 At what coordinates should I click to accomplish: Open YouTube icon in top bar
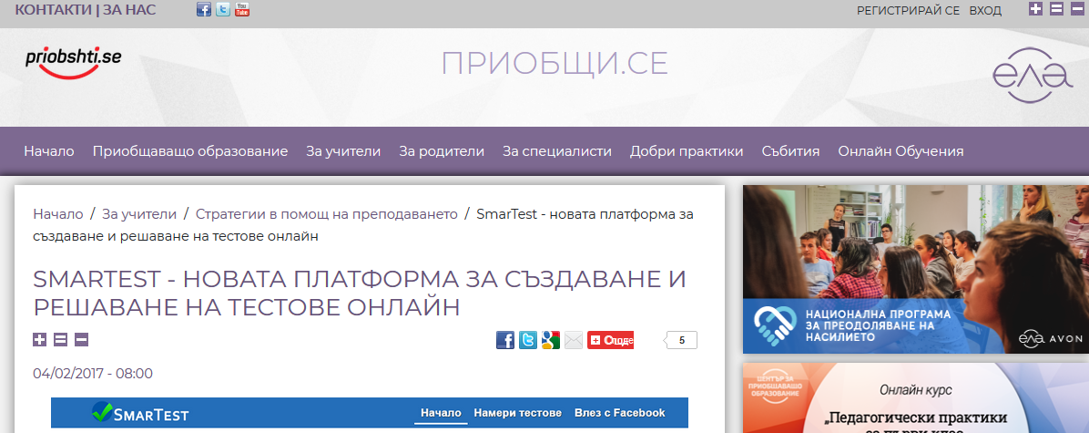pos(242,10)
